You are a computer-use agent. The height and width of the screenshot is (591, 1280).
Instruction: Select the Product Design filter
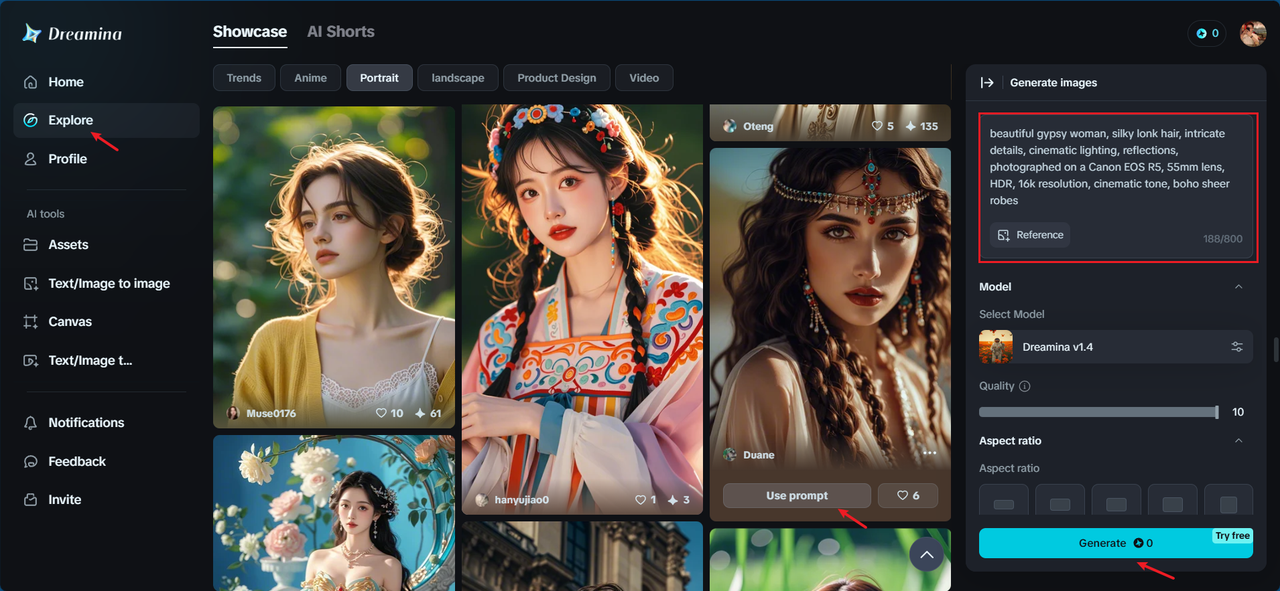[557, 78]
